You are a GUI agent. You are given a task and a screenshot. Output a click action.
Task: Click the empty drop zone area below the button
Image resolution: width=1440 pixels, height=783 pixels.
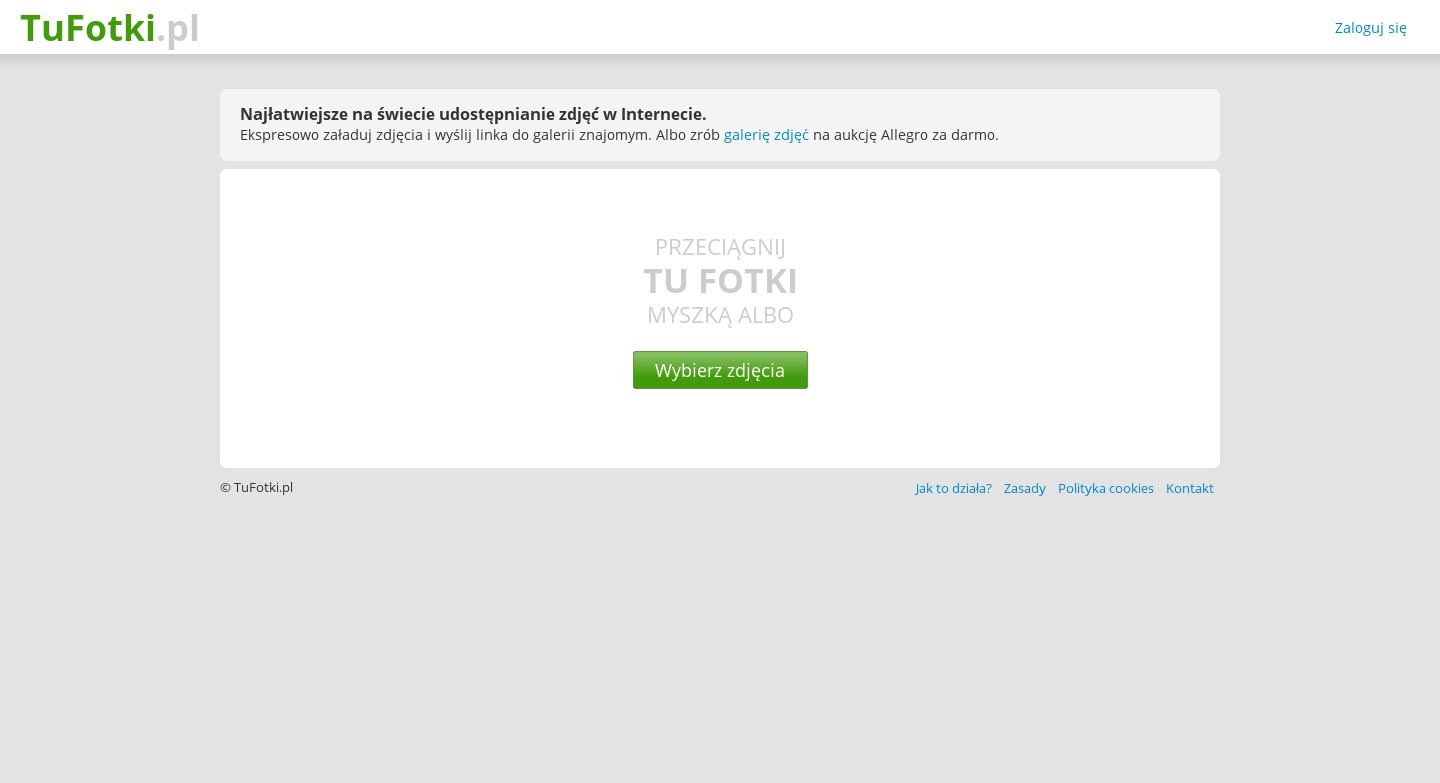[x=720, y=430]
